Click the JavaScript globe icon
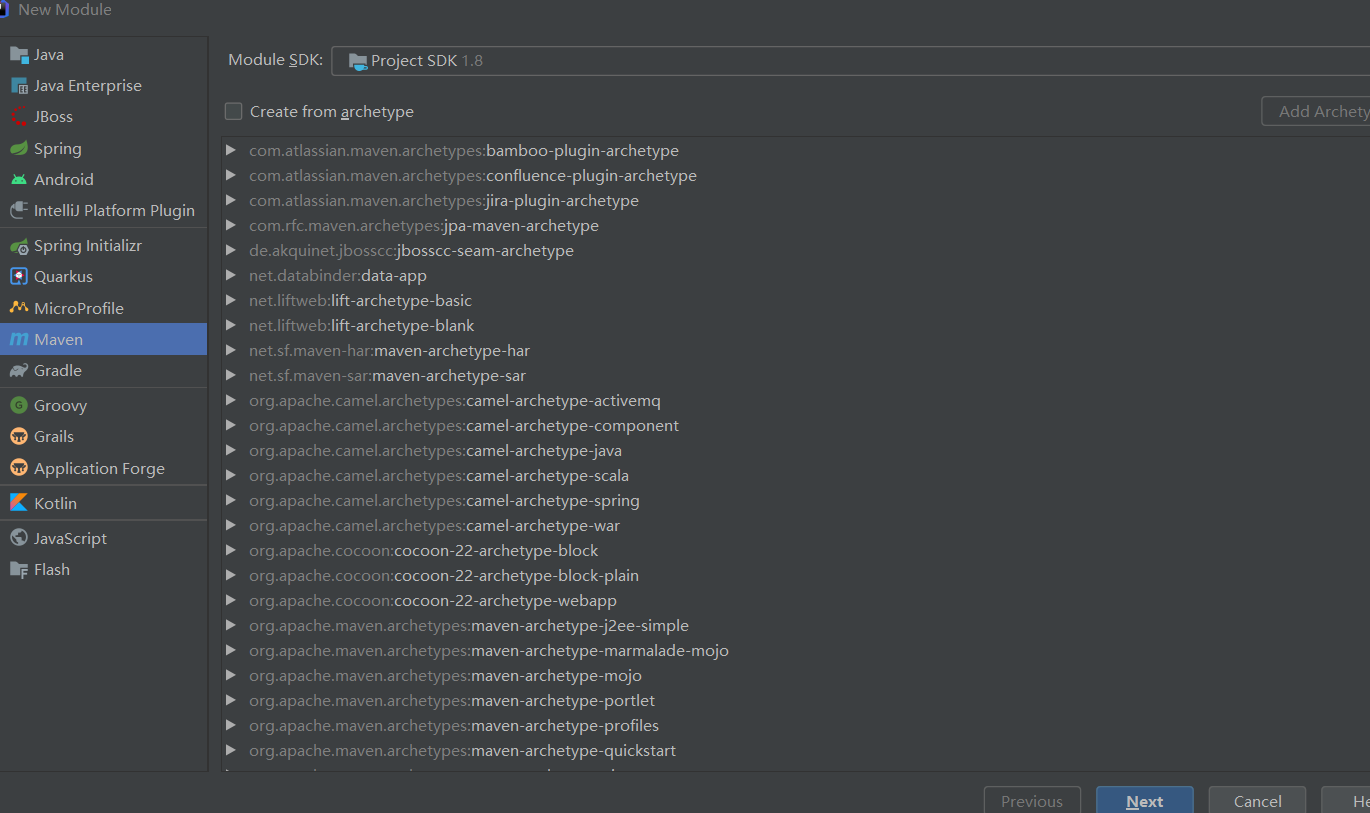The width and height of the screenshot is (1370, 813). [x=18, y=538]
